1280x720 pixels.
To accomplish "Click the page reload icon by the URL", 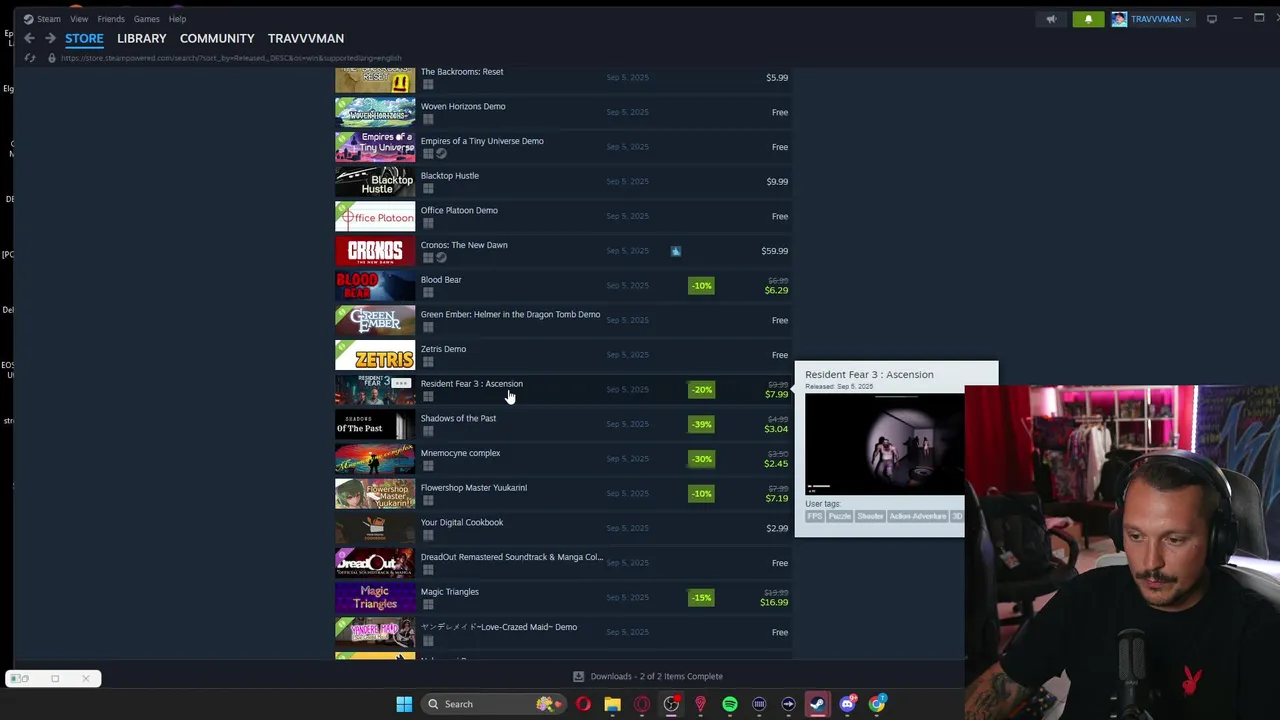I will point(29,58).
